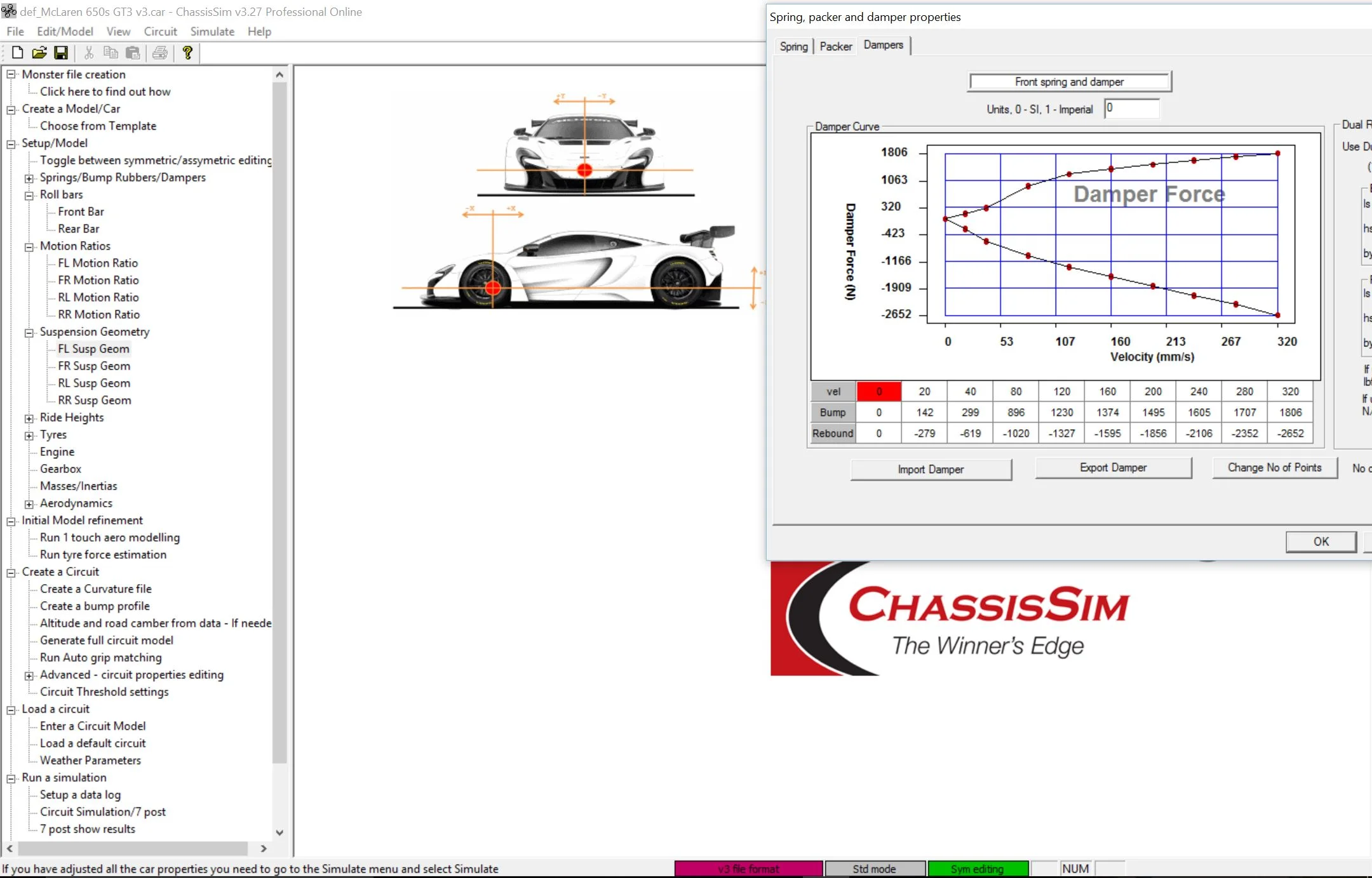Click tree horizontal scroll right arrow
Viewport: 1372px width, 878px height.
[264, 849]
